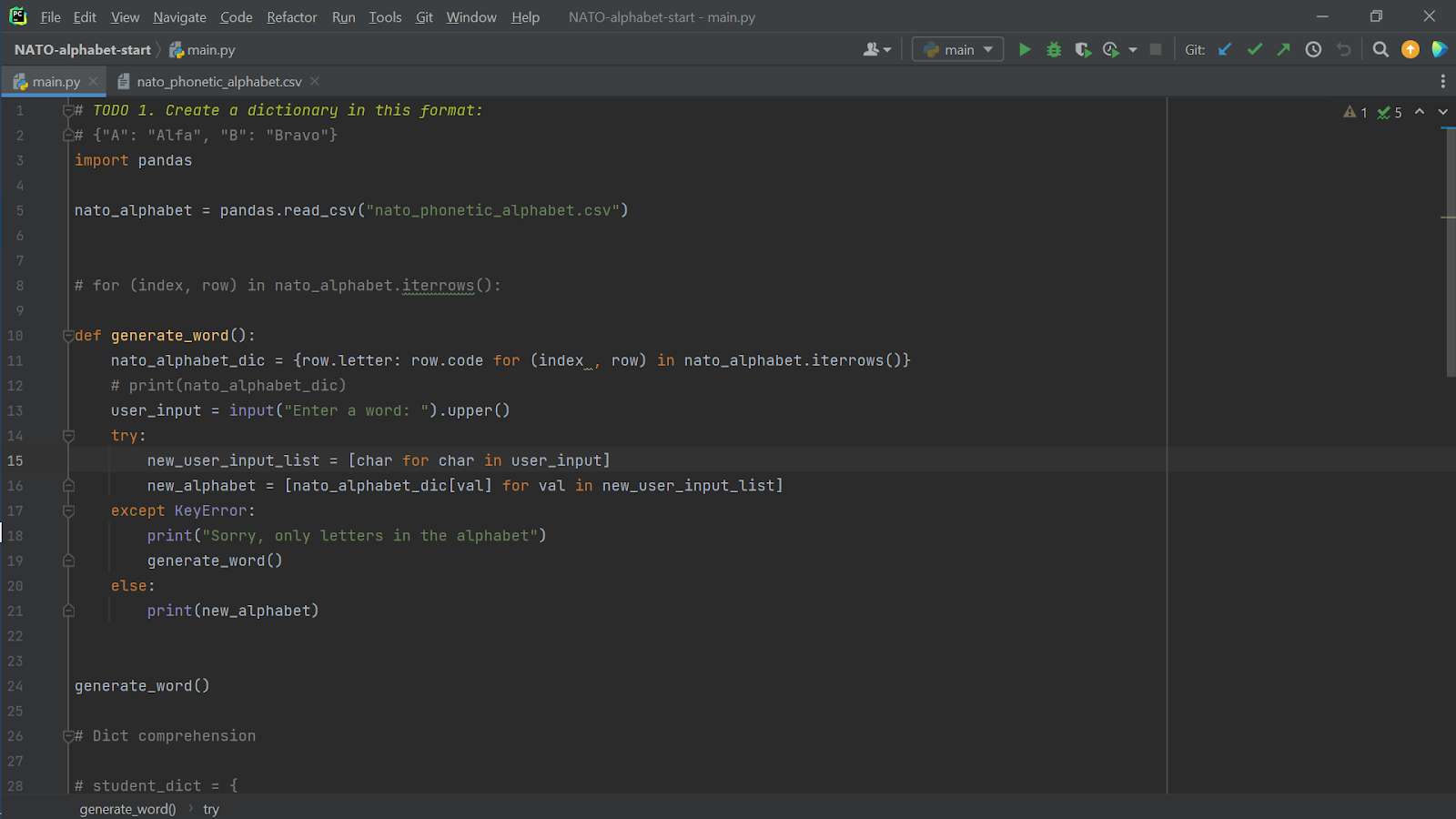Click the warnings count indicator
Image resolution: width=1456 pixels, height=819 pixels.
(1356, 112)
